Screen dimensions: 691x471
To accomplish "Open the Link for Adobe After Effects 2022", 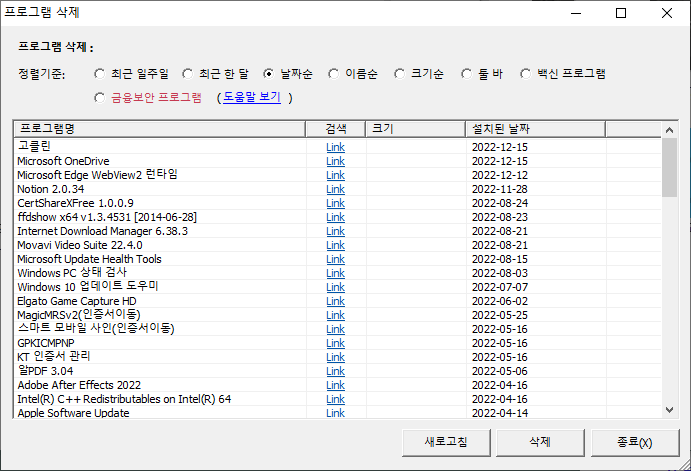I will pos(335,385).
